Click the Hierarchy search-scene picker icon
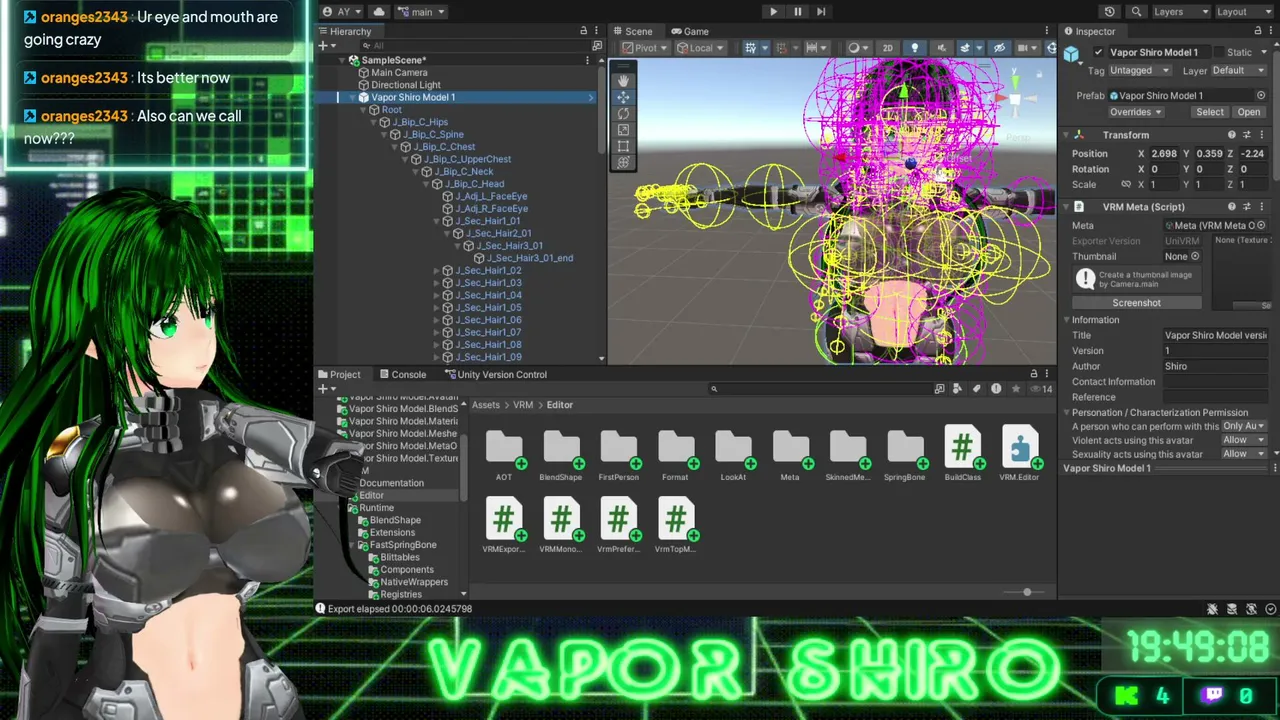 (597, 46)
